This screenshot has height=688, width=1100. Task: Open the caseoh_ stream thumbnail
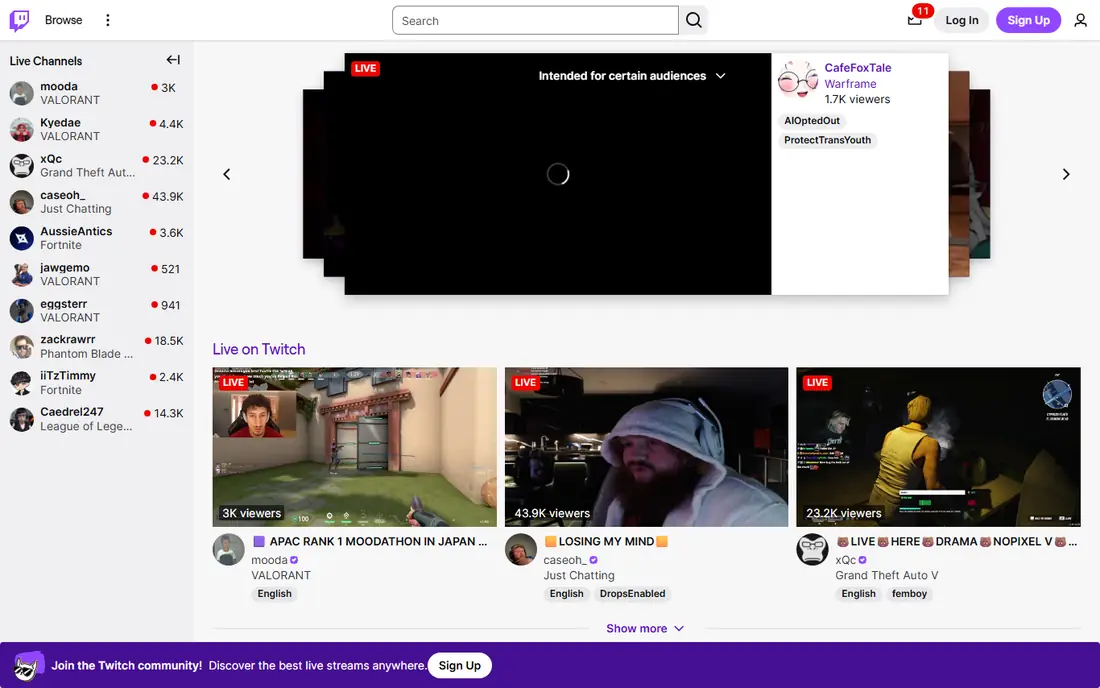[x=646, y=447]
